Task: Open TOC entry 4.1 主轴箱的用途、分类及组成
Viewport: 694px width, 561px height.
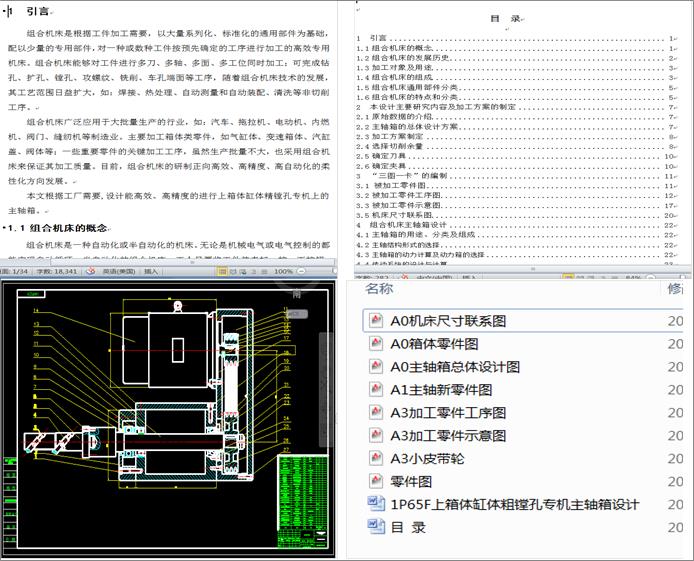Action: click(517, 235)
